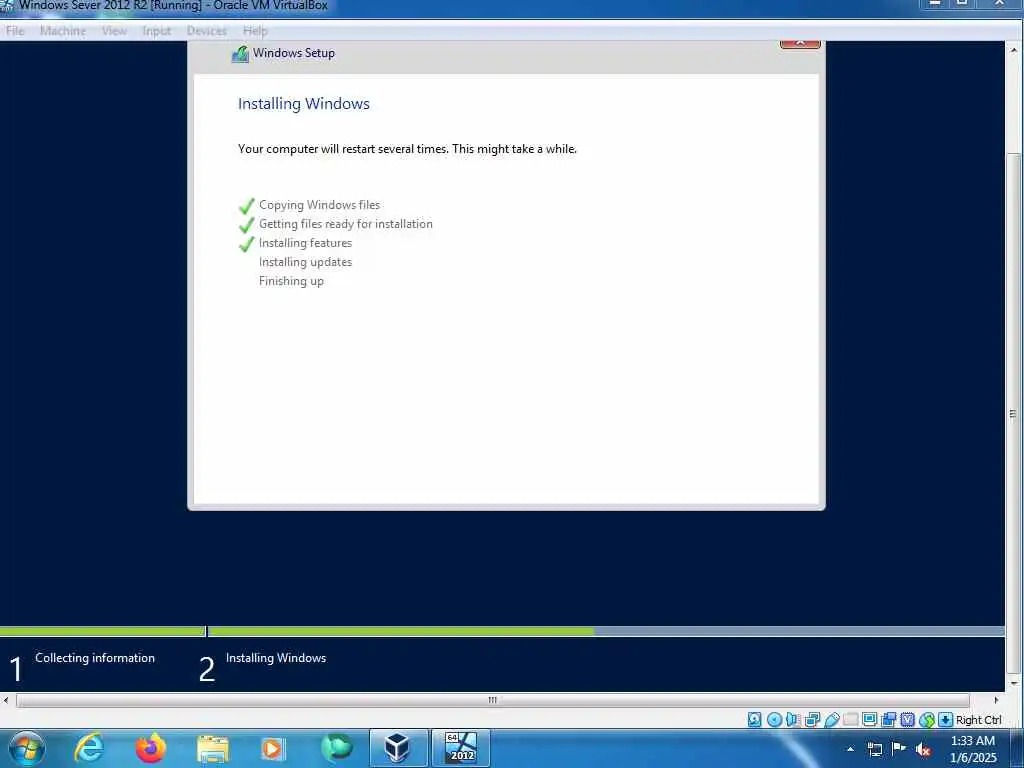Click the optical drive icon in VirtualBox status bar
Image resolution: width=1024 pixels, height=768 pixels.
tap(774, 720)
